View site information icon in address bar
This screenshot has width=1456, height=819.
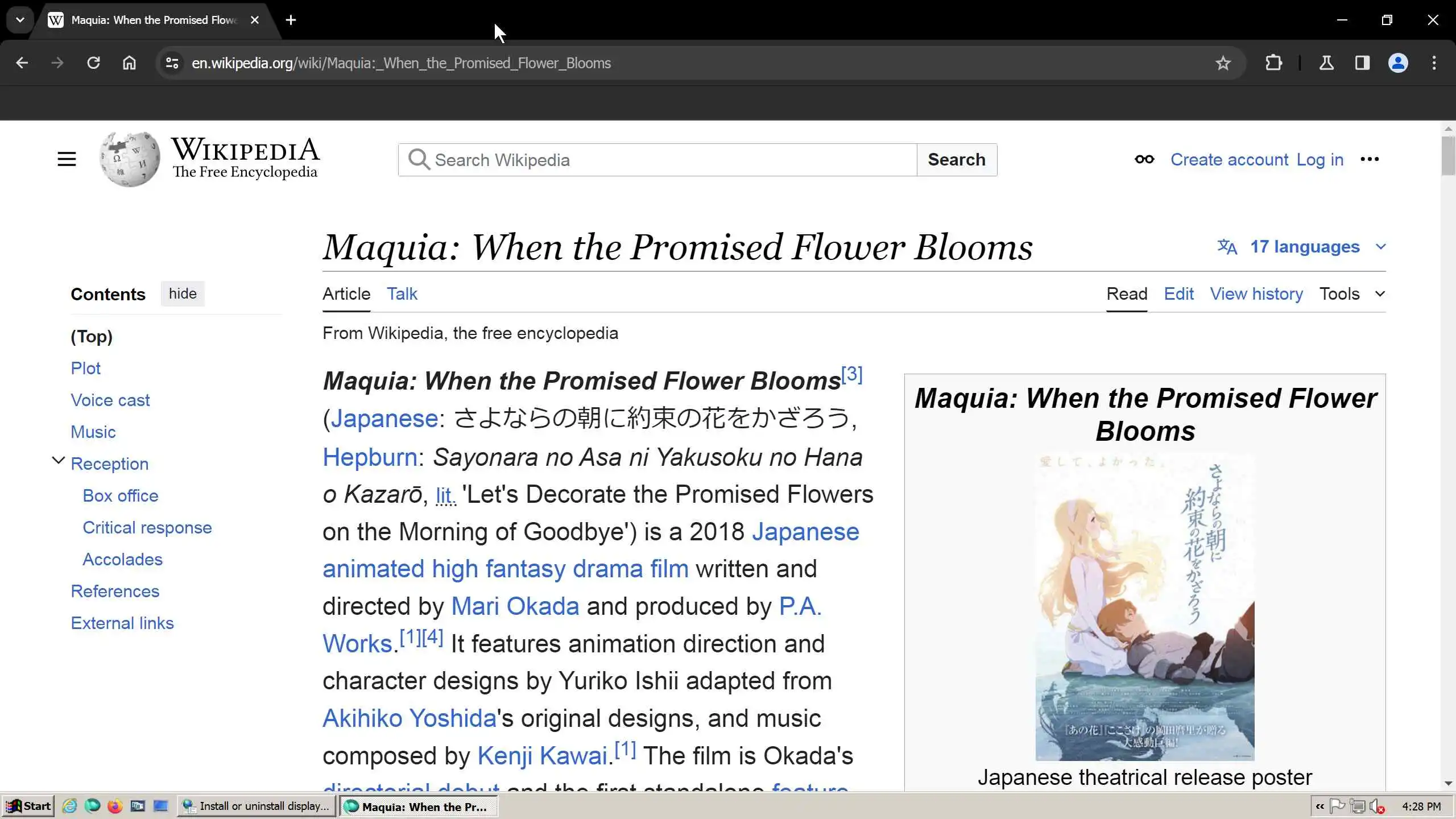pos(172,63)
